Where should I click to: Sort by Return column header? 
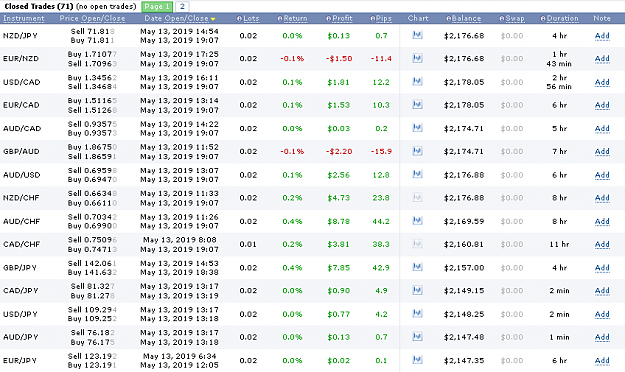point(295,18)
